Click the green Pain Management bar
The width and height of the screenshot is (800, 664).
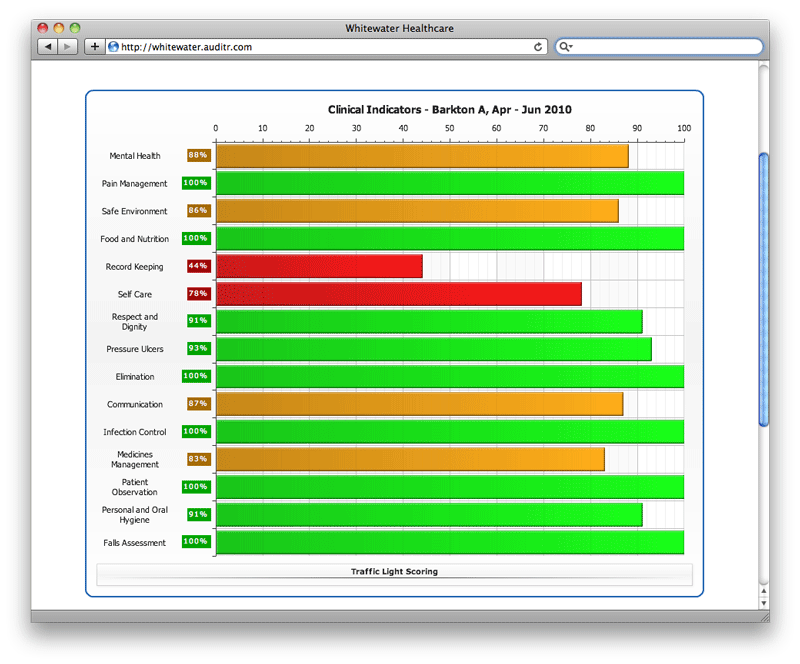(x=449, y=183)
